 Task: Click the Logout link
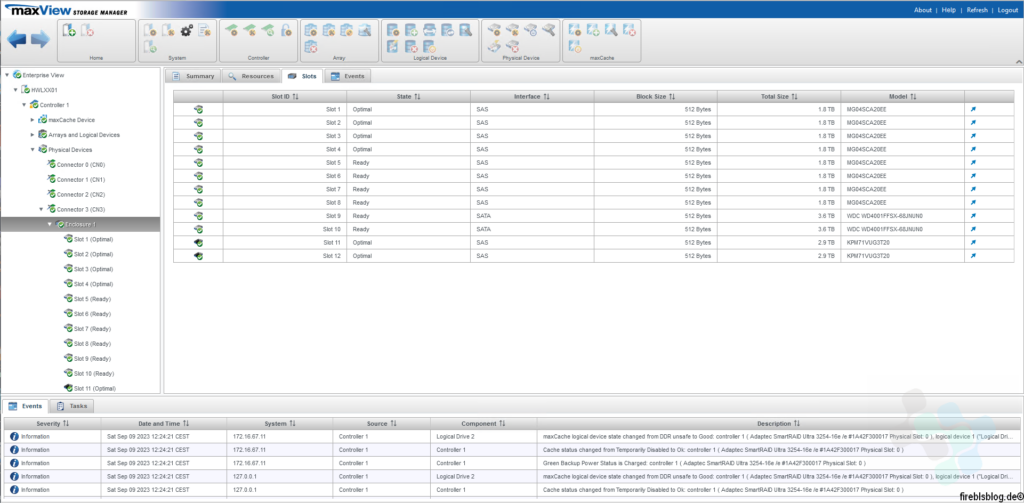[x=1008, y=10]
